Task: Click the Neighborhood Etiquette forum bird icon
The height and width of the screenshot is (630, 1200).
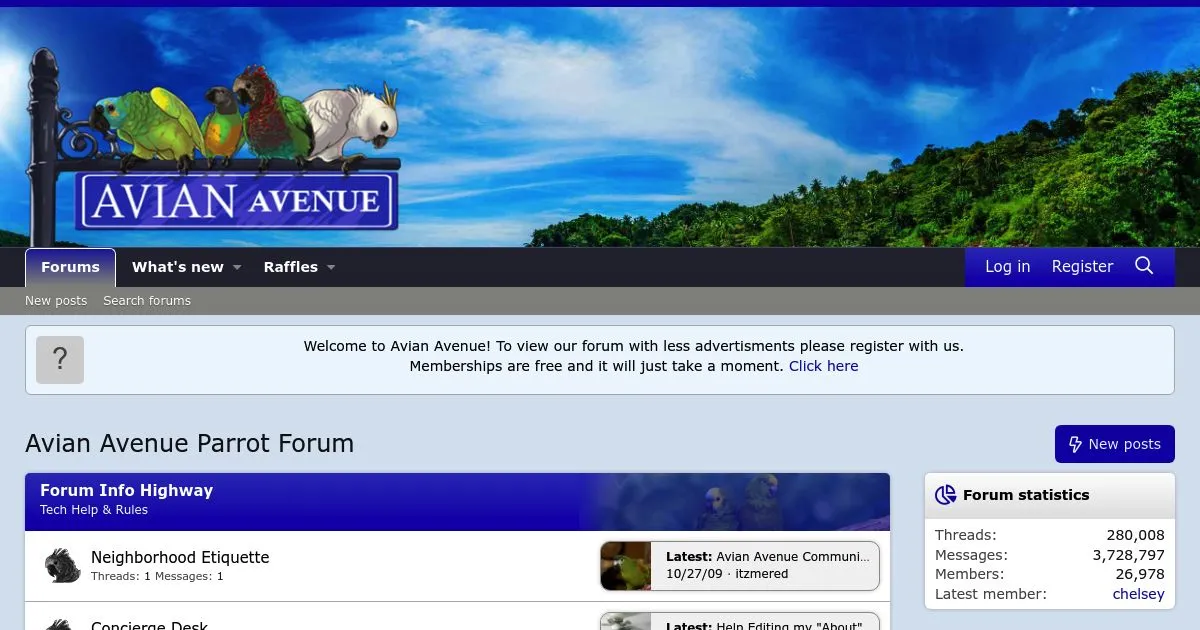Action: point(62,566)
